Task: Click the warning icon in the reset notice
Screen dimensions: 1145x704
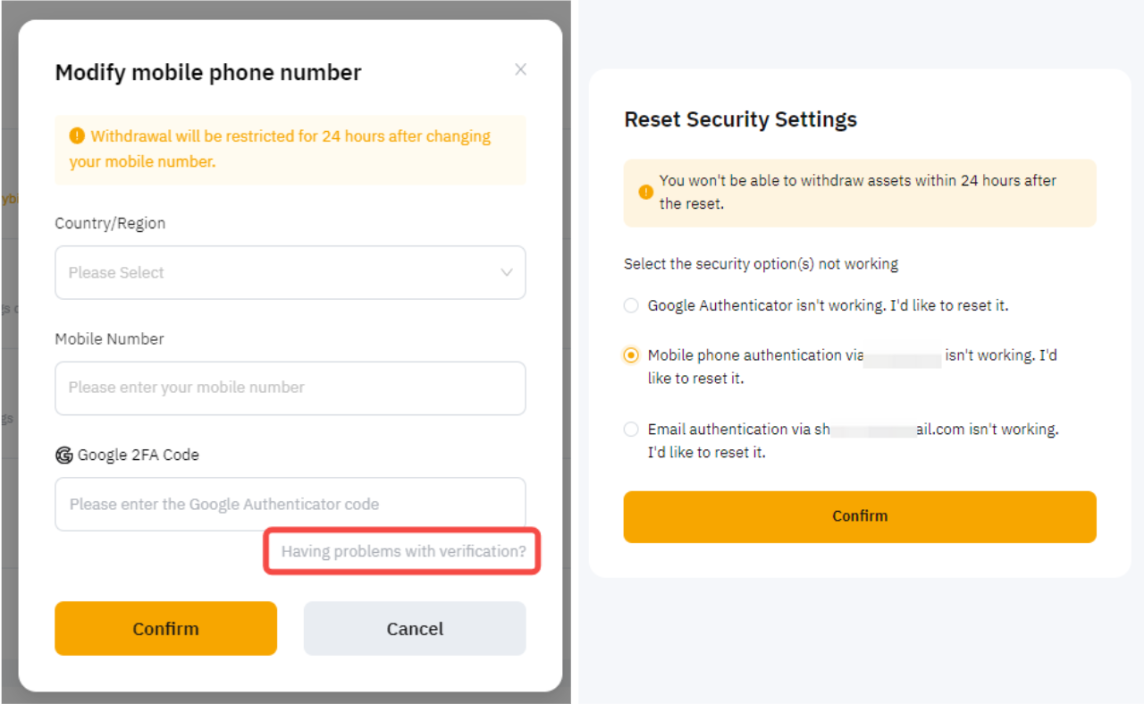Action: point(646,192)
